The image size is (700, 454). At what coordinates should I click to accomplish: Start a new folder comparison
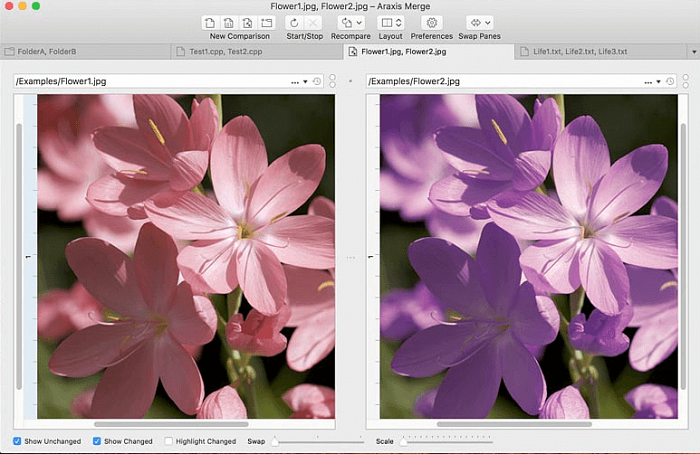pos(266,23)
